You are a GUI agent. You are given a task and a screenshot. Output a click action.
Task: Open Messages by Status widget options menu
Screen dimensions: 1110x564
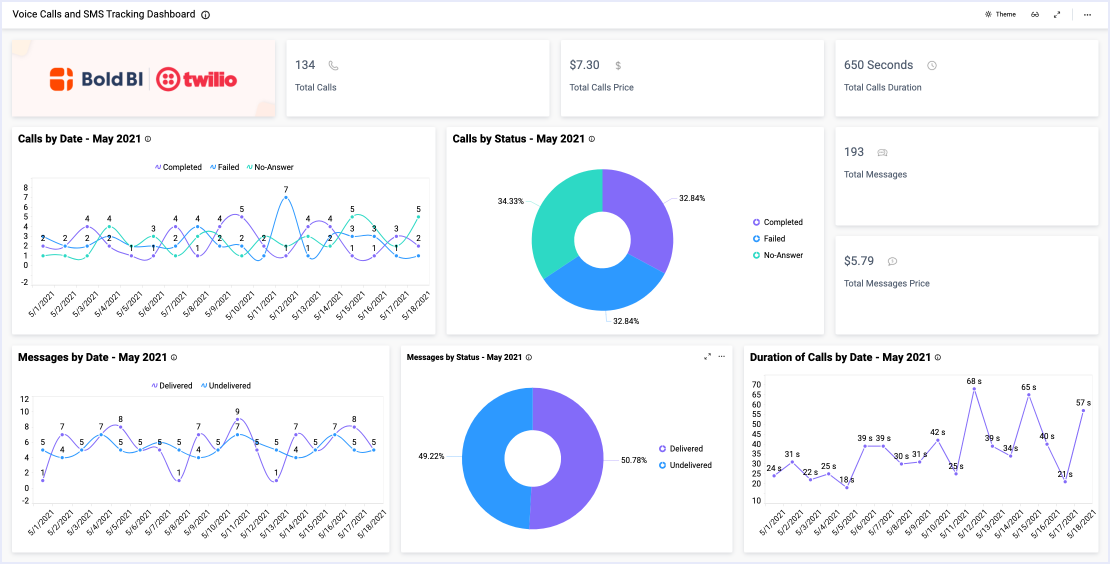722,356
